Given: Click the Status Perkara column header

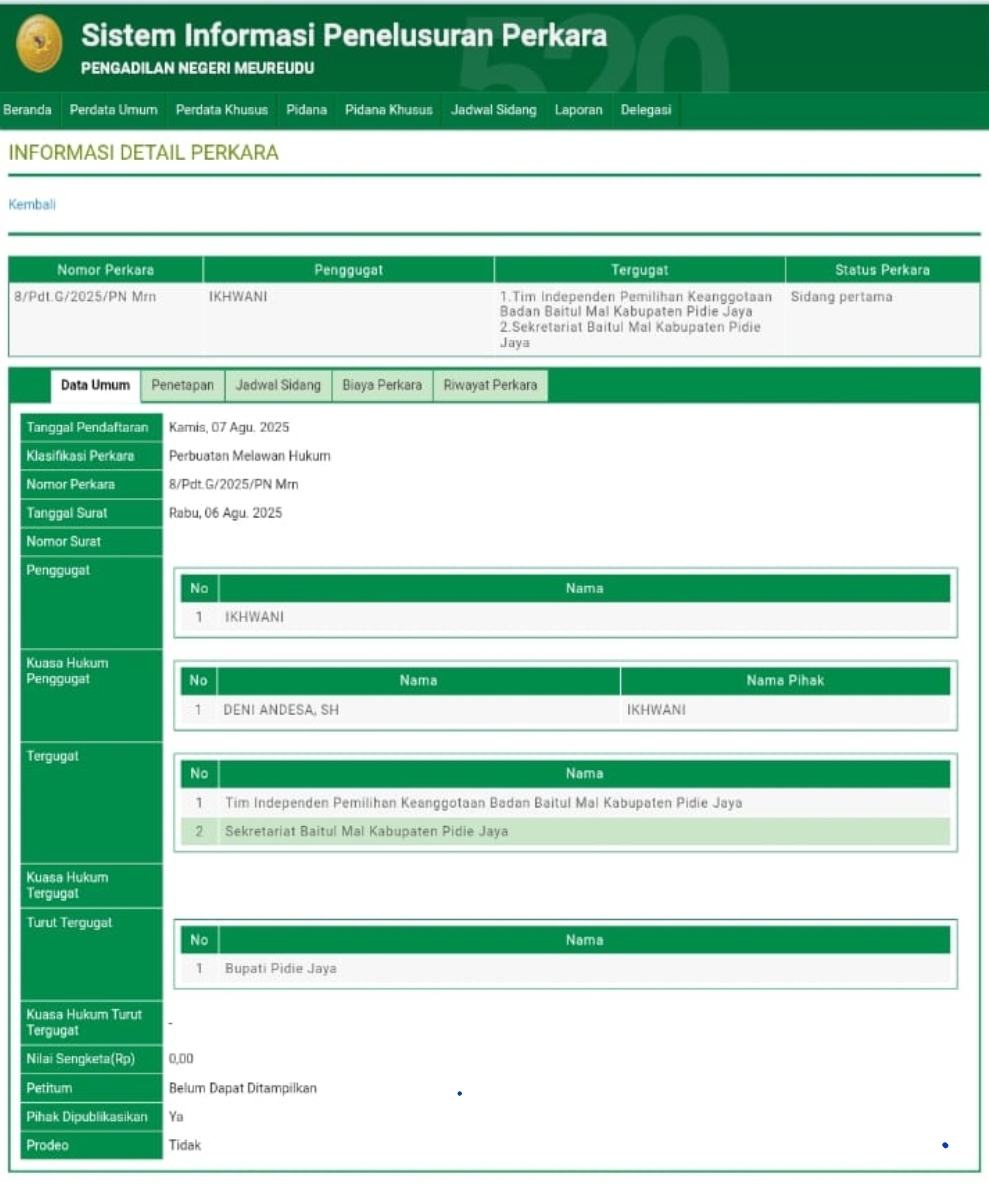Looking at the screenshot, I should [x=883, y=270].
